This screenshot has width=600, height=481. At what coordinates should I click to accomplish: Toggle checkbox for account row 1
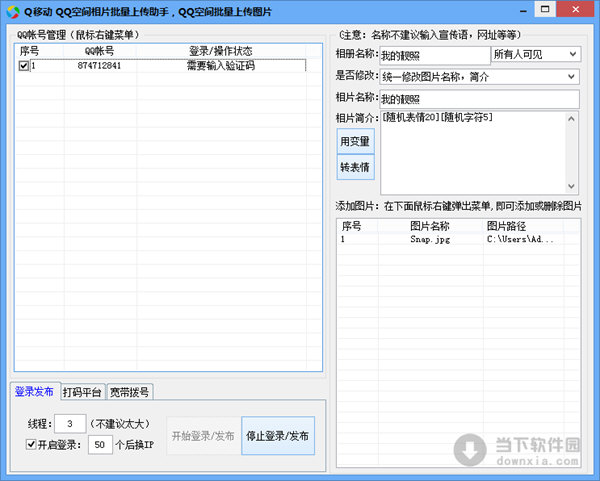click(24, 66)
